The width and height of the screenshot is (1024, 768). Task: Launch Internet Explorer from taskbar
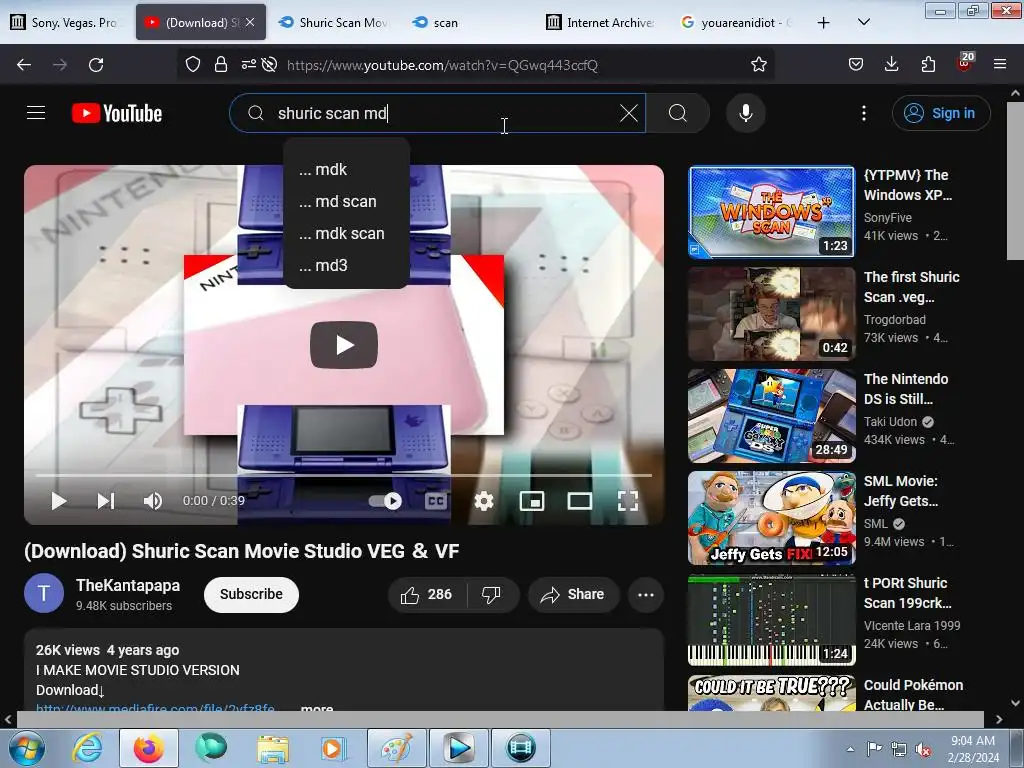click(x=87, y=748)
